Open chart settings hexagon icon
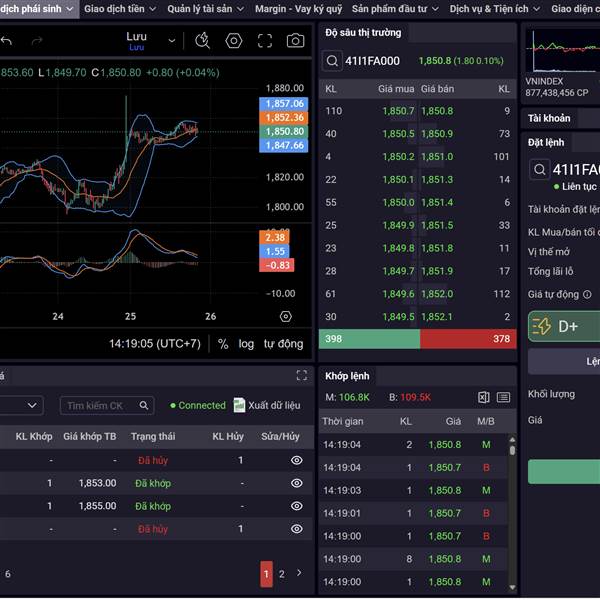 234,41
